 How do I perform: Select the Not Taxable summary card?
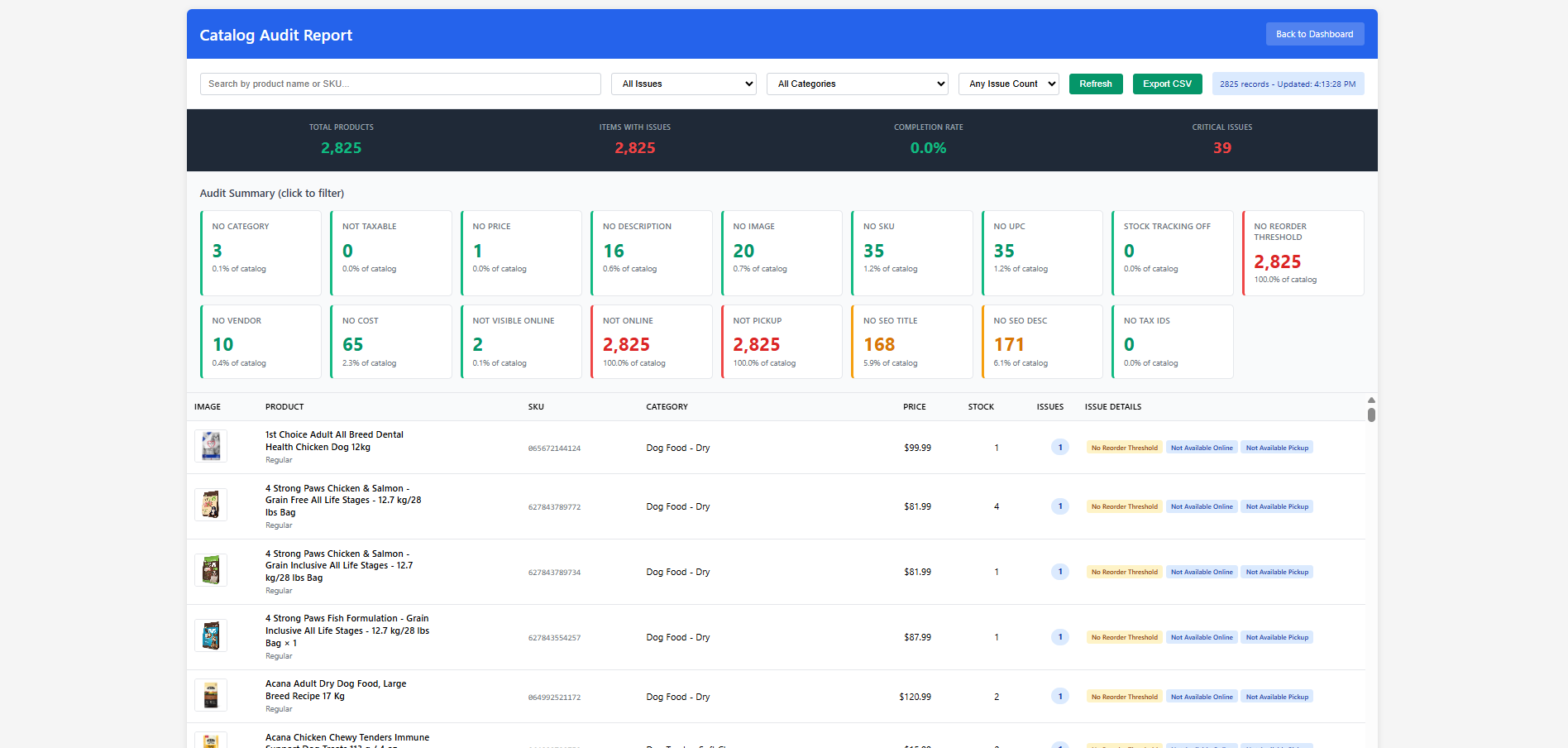tap(391, 253)
